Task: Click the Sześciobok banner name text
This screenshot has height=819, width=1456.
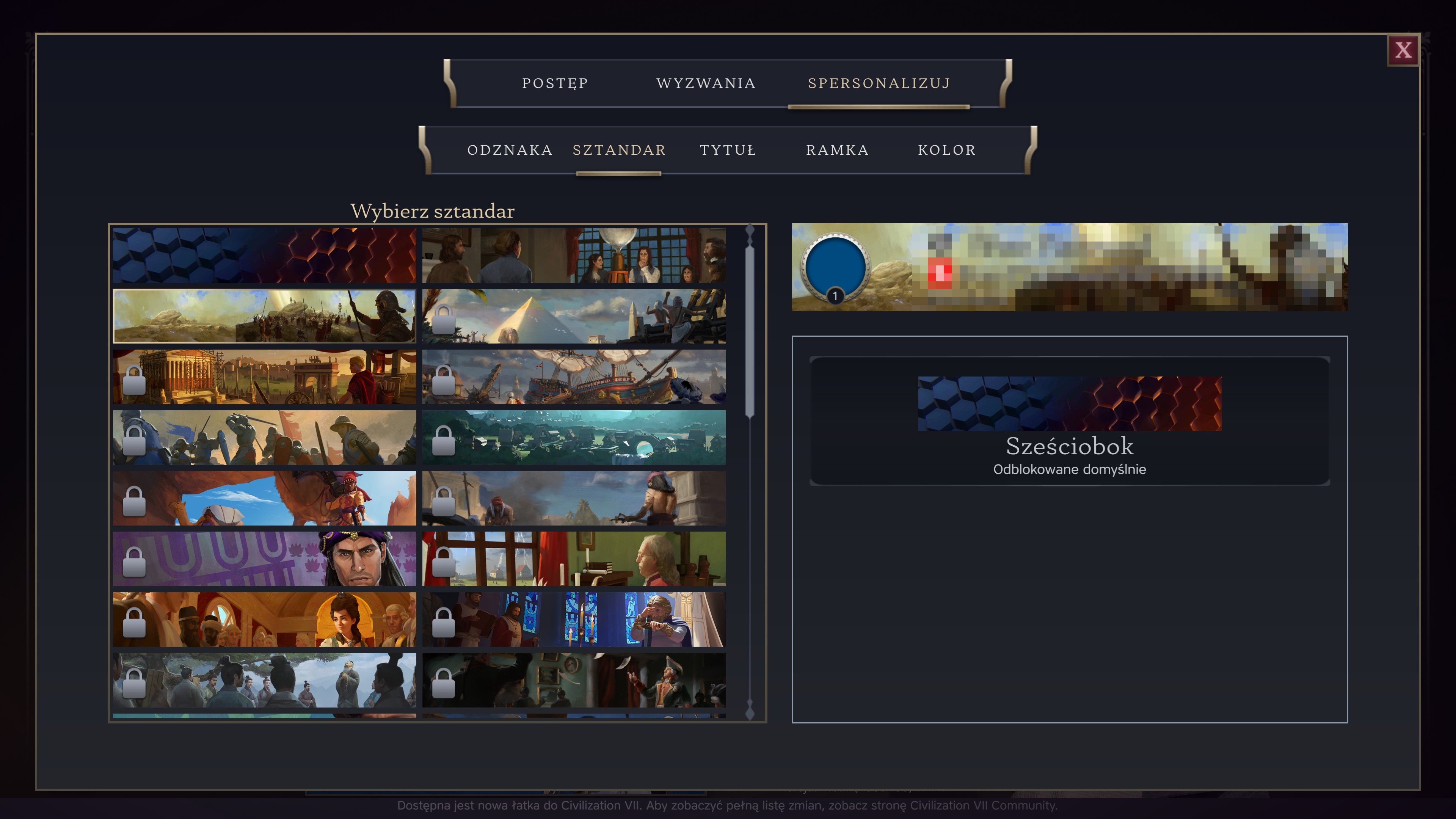Action: (x=1069, y=446)
